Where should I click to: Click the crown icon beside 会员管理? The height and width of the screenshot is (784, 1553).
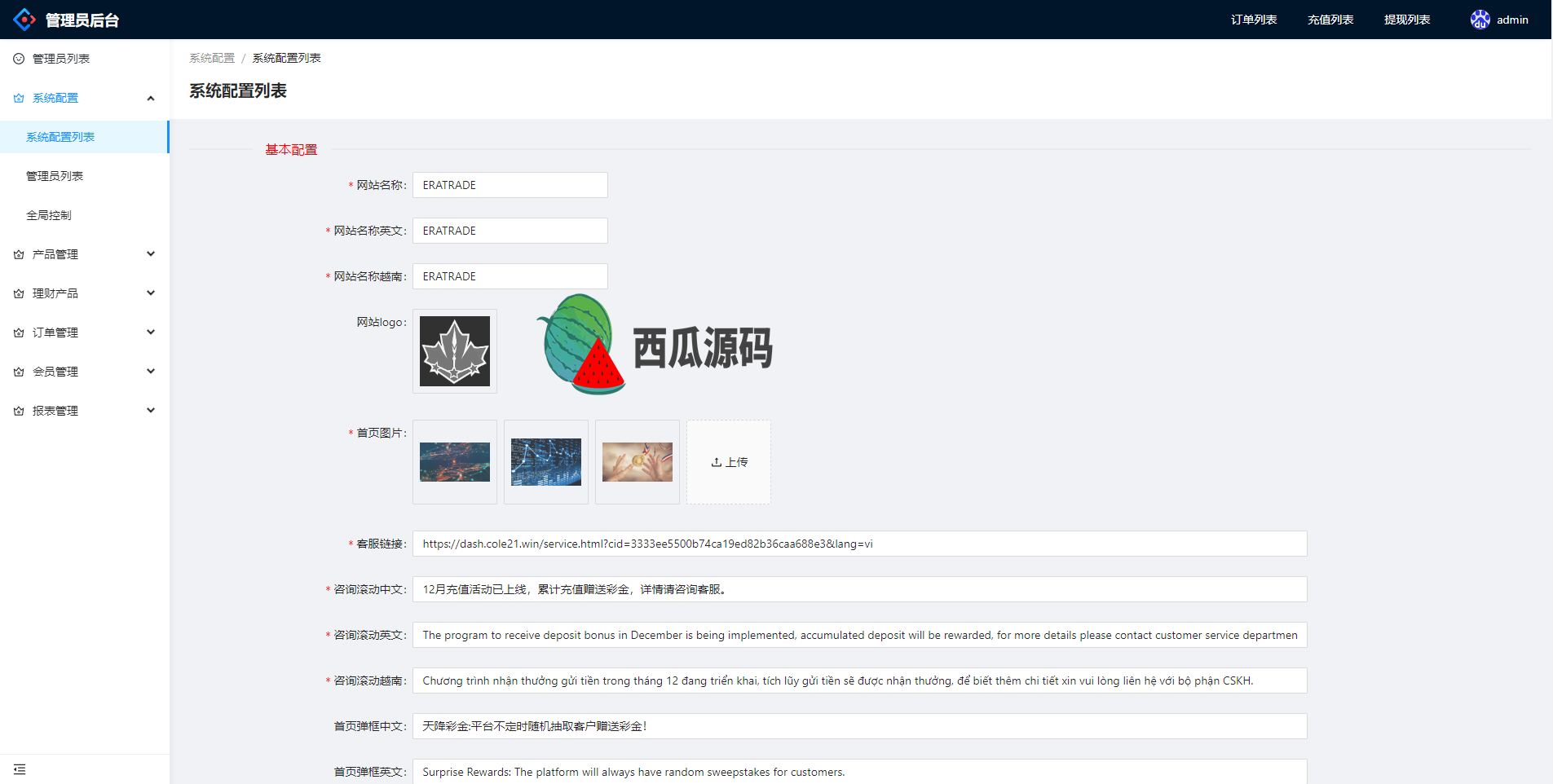click(19, 372)
